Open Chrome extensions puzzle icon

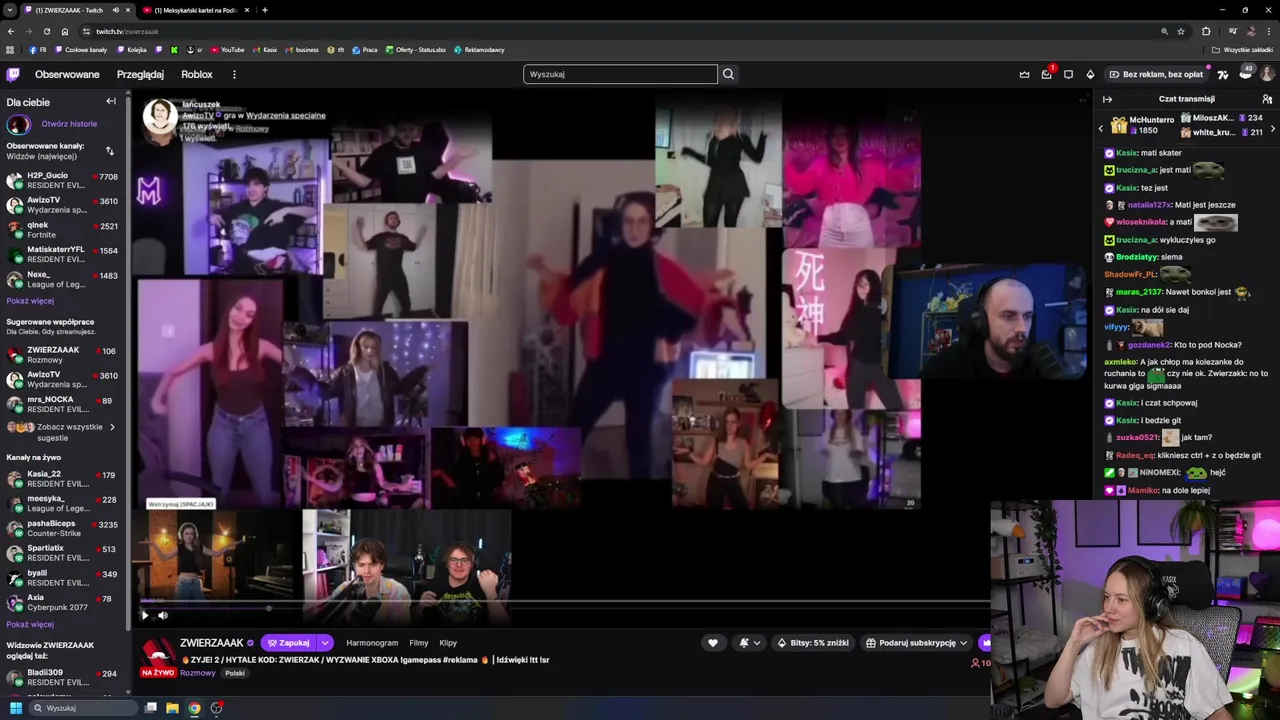pos(1206,31)
